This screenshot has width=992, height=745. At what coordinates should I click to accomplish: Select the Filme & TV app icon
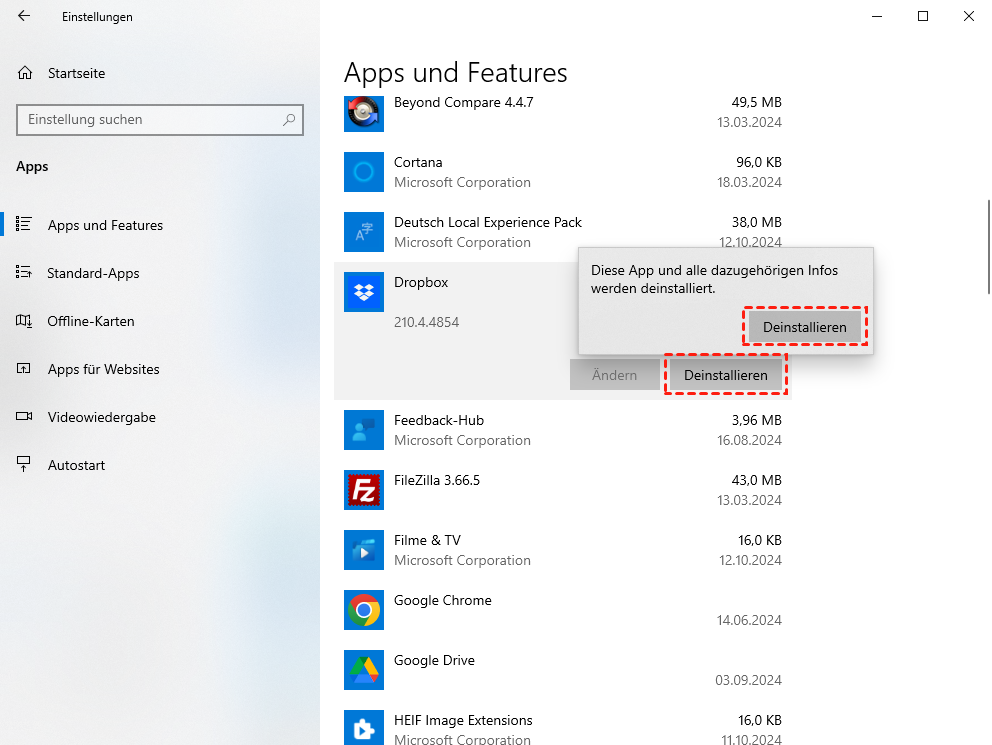(x=364, y=550)
